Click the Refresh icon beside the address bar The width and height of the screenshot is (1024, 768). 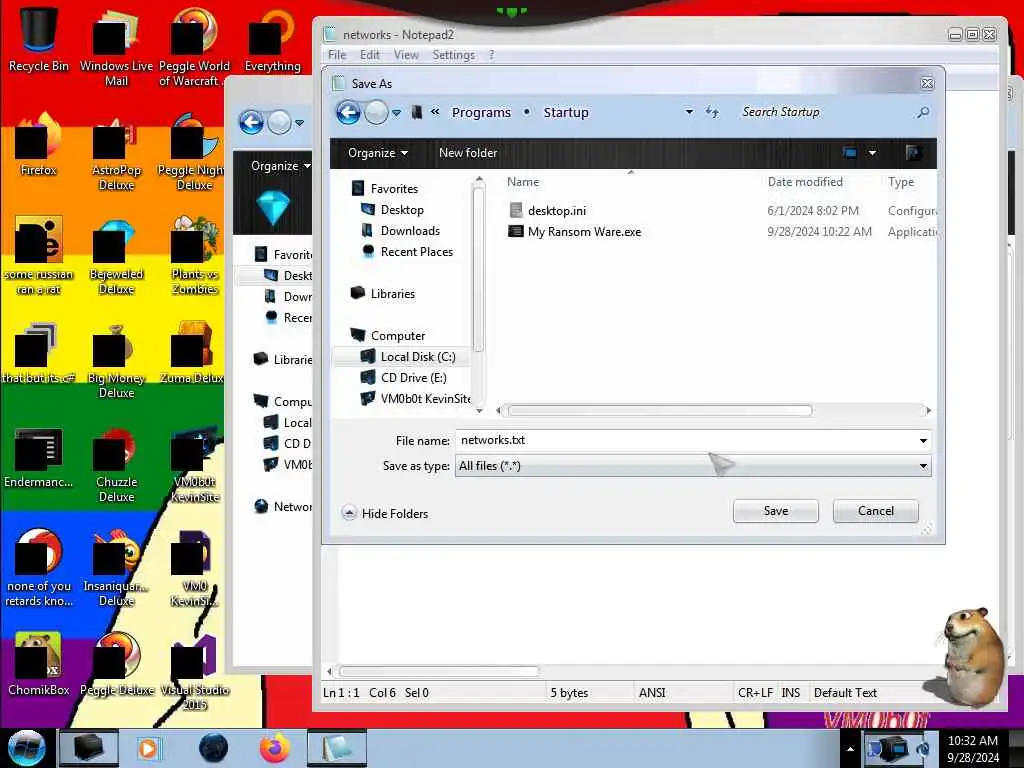pyautogui.click(x=712, y=112)
